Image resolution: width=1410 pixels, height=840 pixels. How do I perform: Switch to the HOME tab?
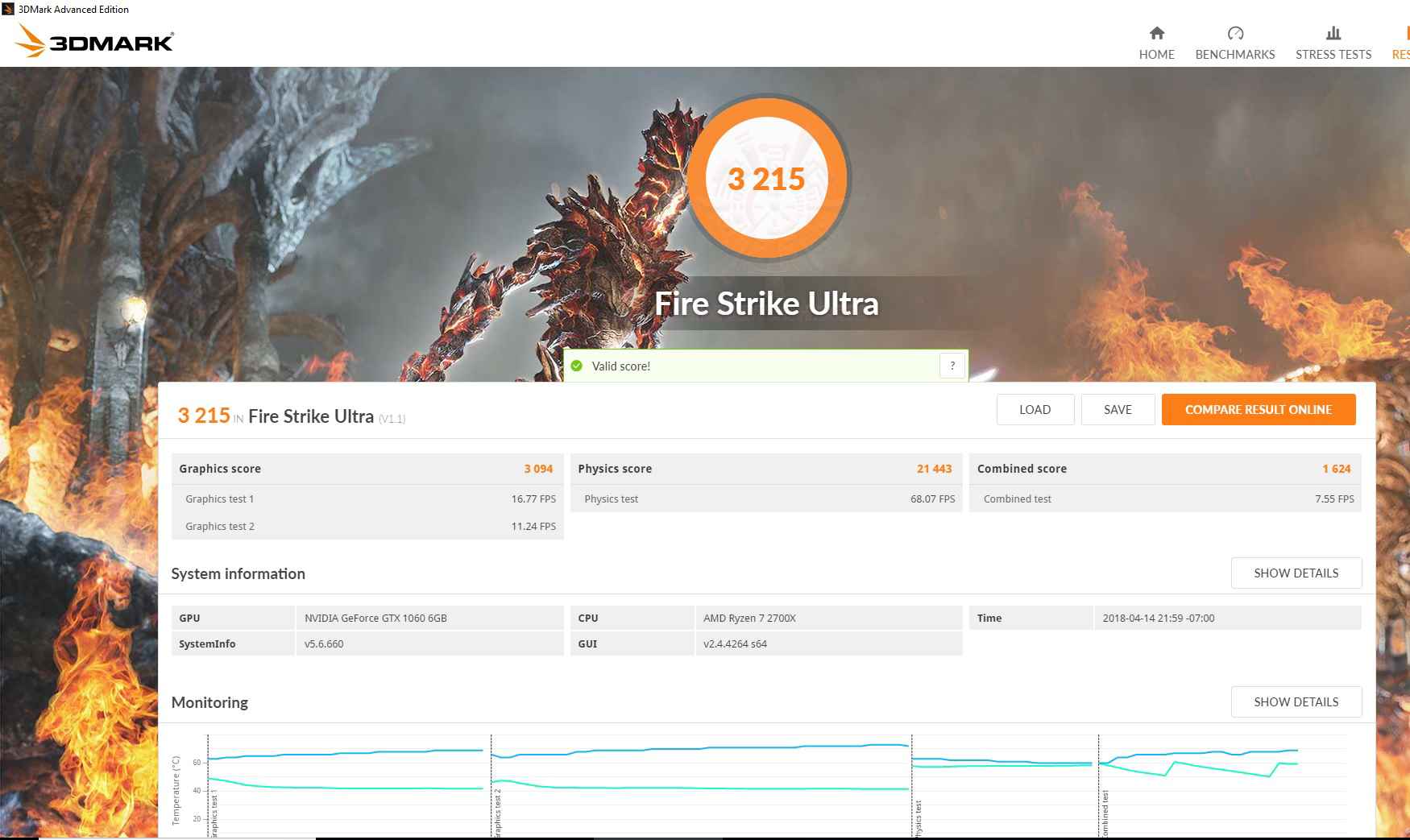(x=1156, y=54)
